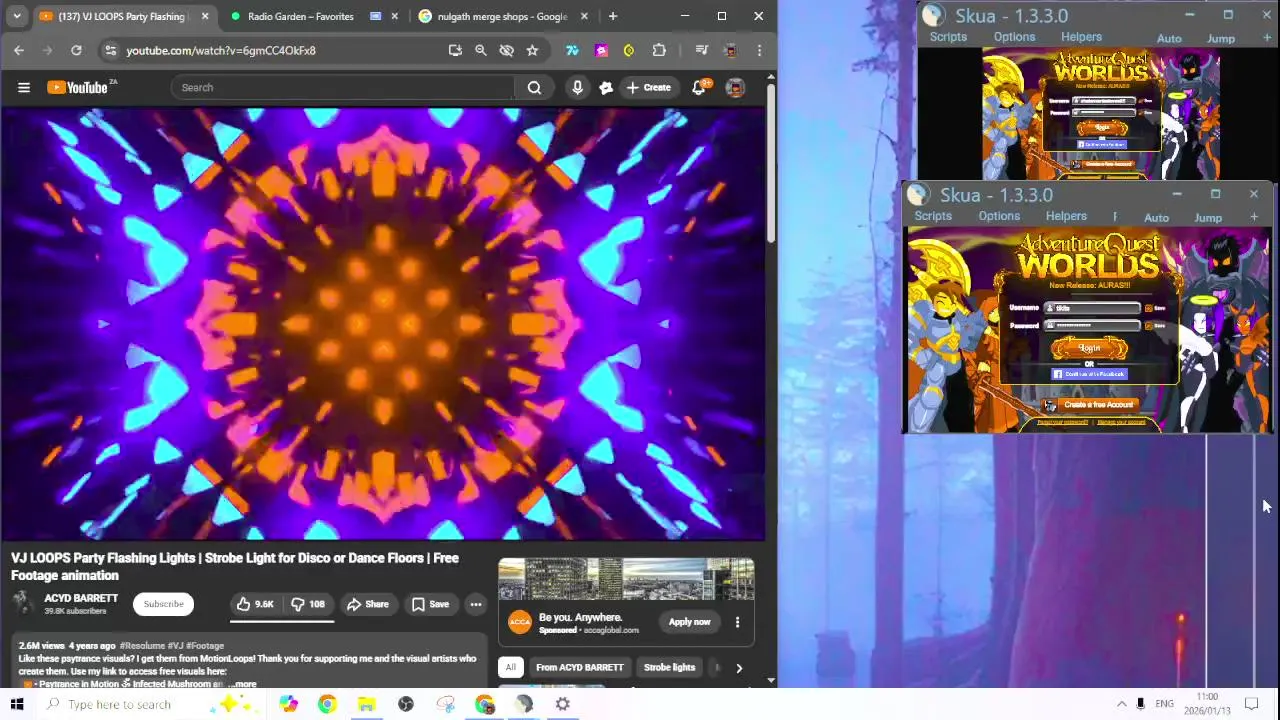The image size is (1280, 720).
Task: Click the video player to pause
Action: [x=383, y=324]
